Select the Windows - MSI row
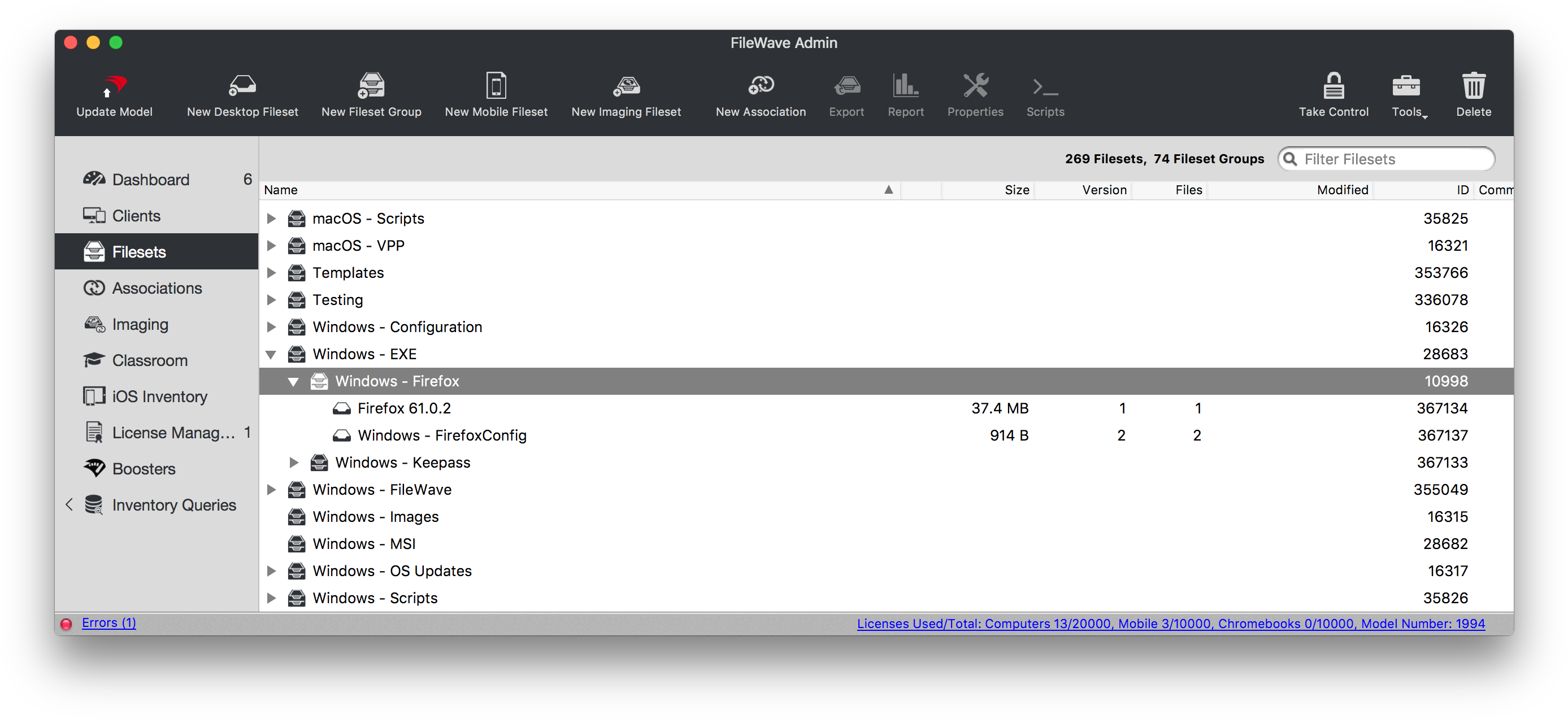Image resolution: width=1568 pixels, height=719 pixels. 886,544
